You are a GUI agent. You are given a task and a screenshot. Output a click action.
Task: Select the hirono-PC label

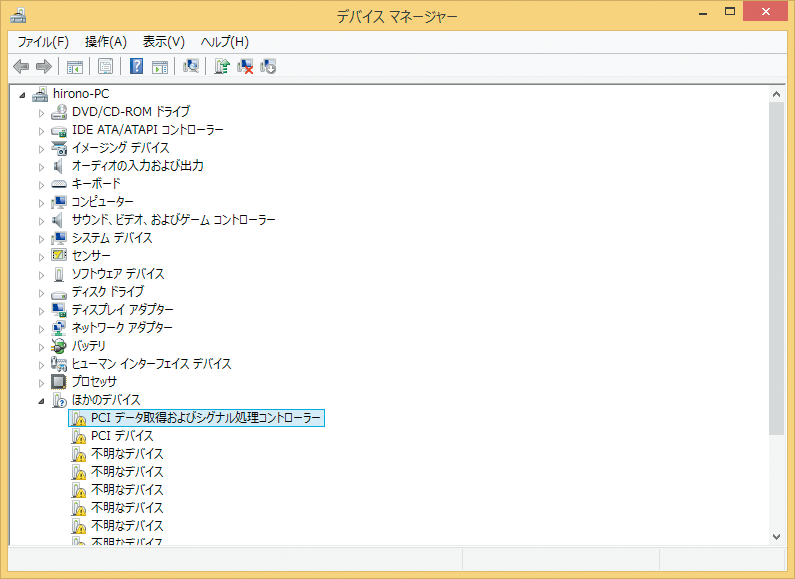pyautogui.click(x=81, y=94)
